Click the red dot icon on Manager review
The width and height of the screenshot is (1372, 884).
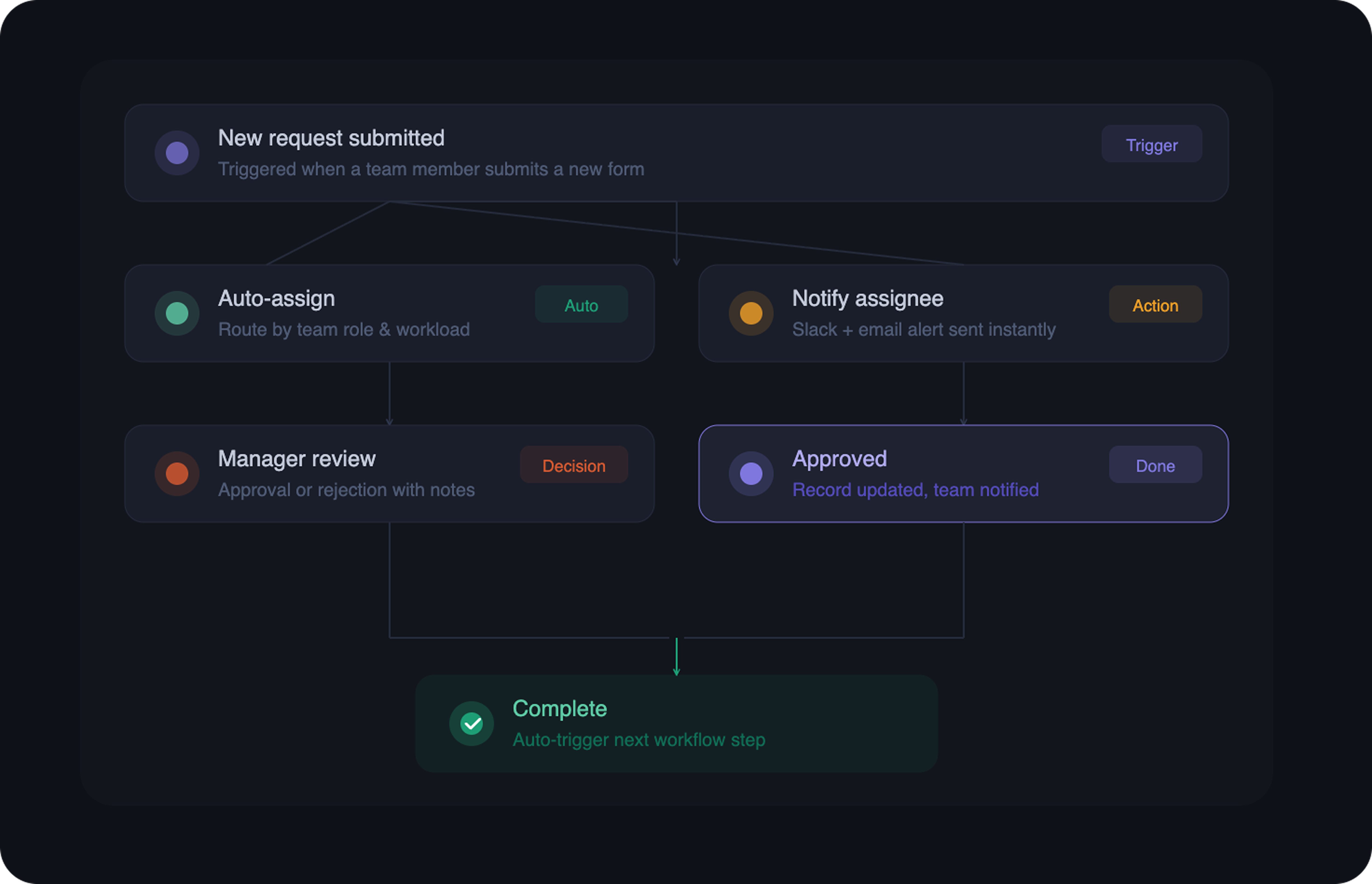click(x=177, y=473)
